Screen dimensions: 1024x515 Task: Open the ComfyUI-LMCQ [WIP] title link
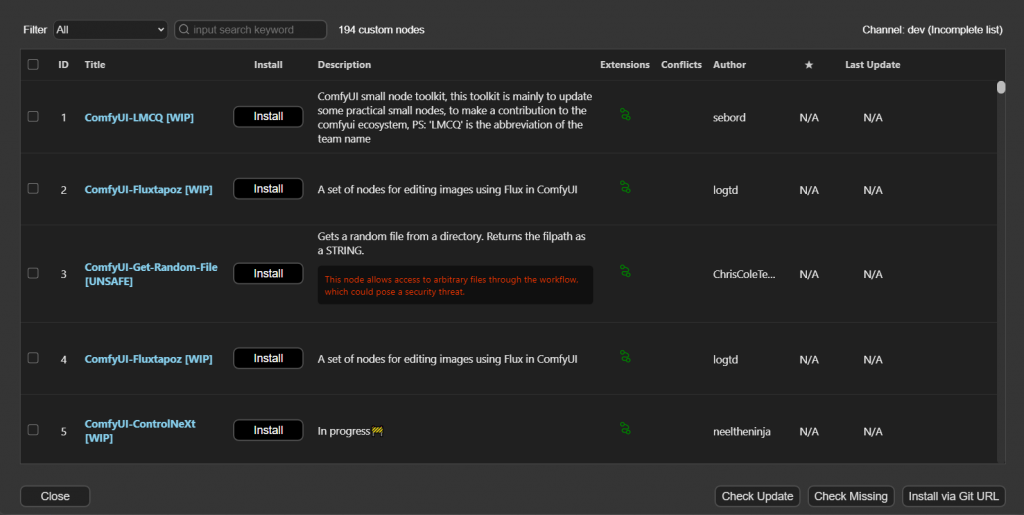(139, 117)
